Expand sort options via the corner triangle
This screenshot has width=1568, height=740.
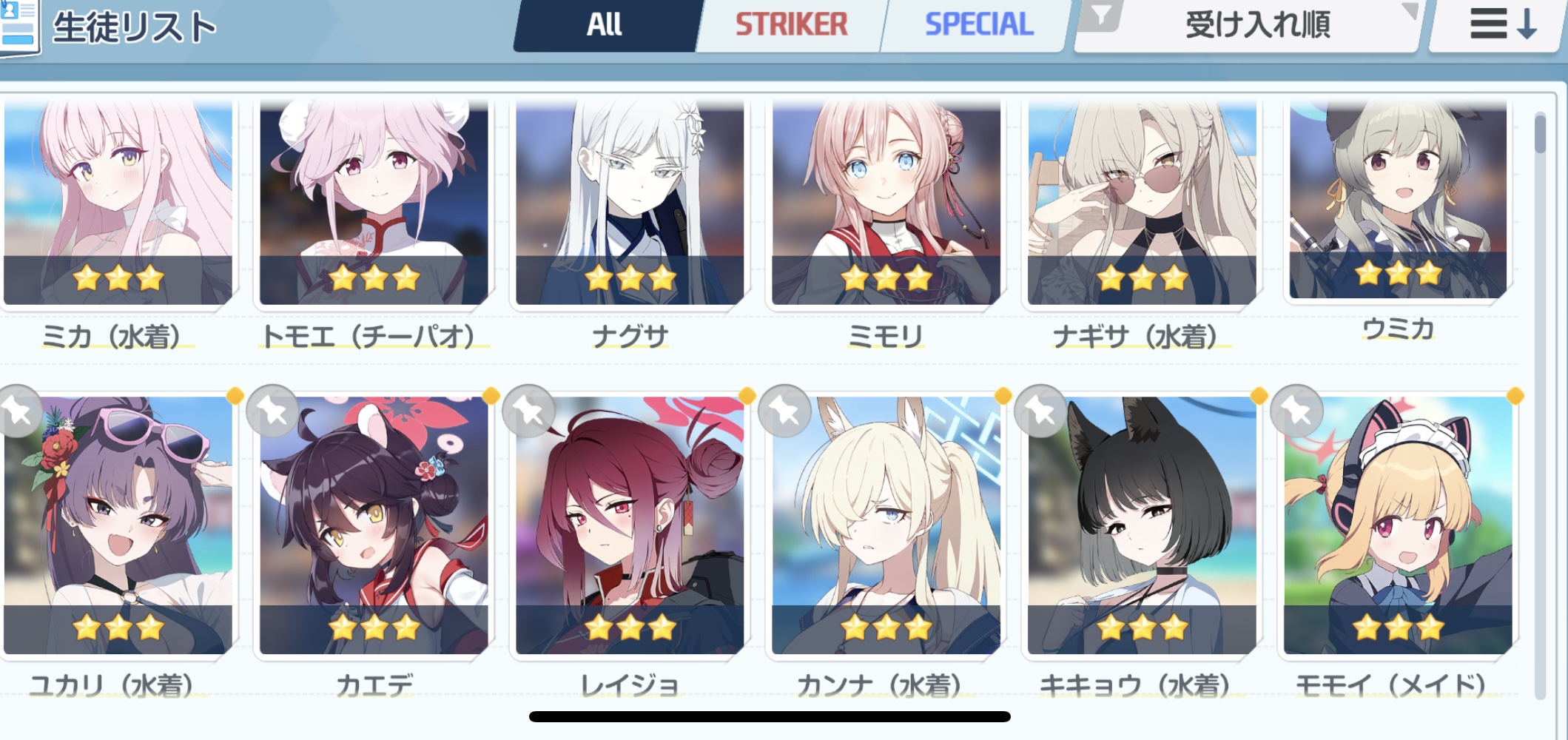pos(1410,10)
